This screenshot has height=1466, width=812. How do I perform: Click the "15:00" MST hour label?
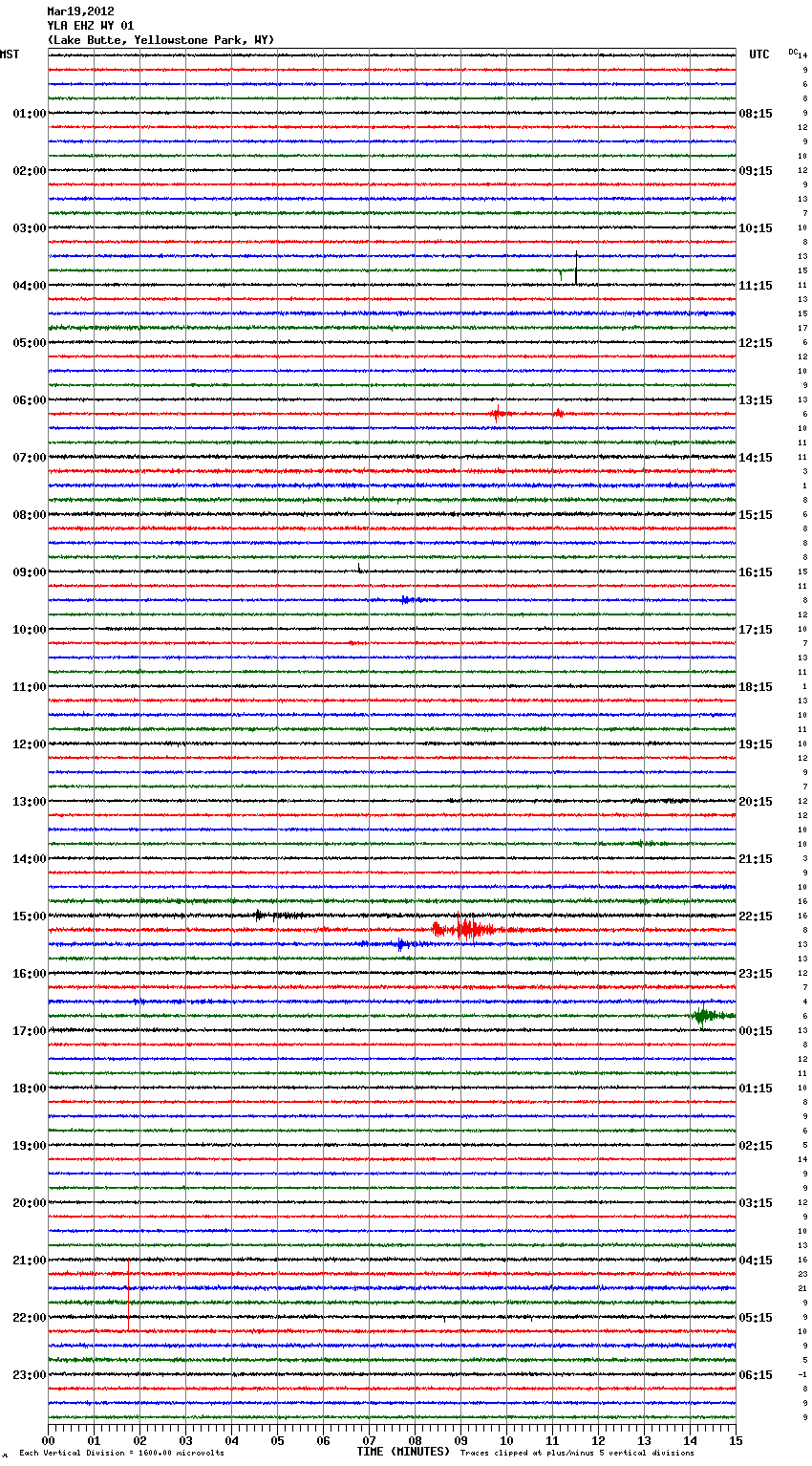(30, 916)
